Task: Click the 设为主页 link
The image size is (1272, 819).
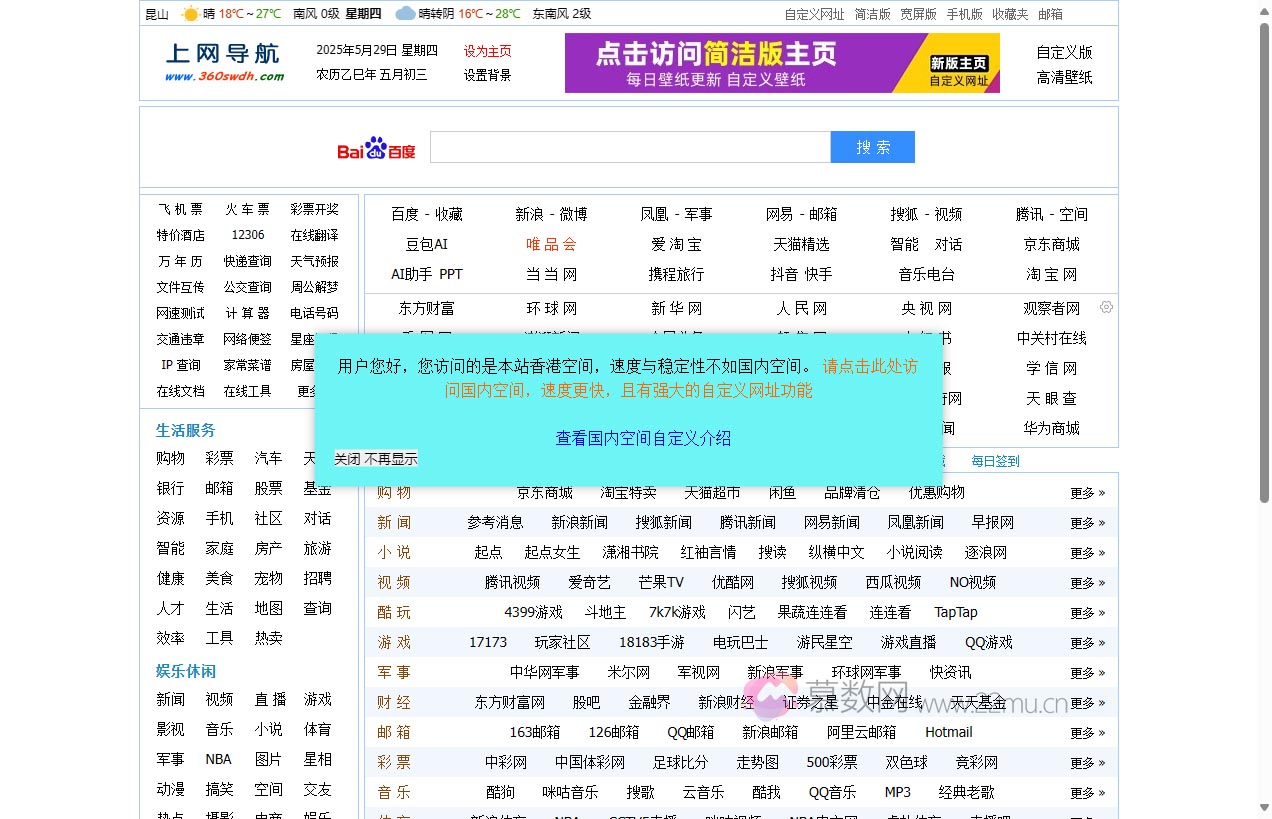Action: 487,50
